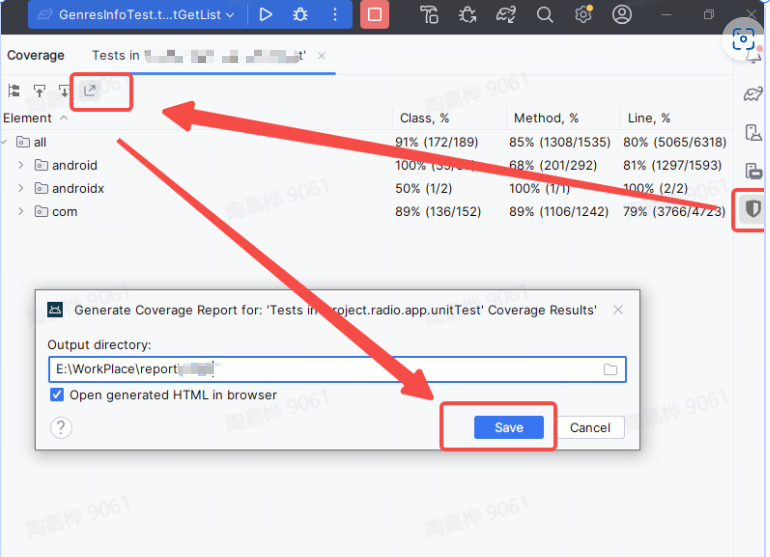Open IDE settings gear icon
Screen dimensions: 770x557
click(x=584, y=15)
